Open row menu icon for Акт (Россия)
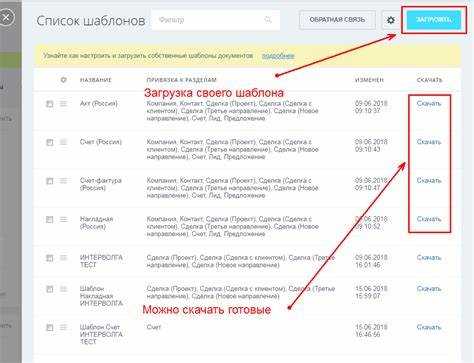 [63, 104]
